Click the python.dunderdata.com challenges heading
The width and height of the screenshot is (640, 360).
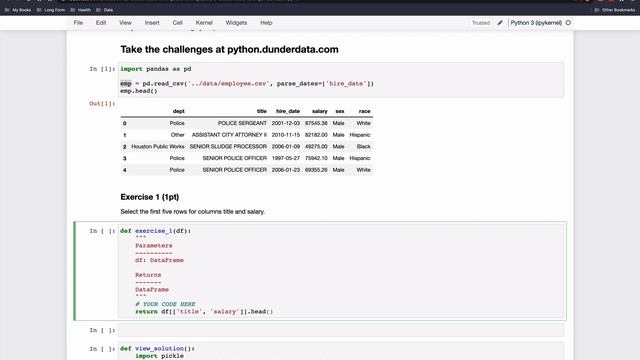(x=229, y=49)
